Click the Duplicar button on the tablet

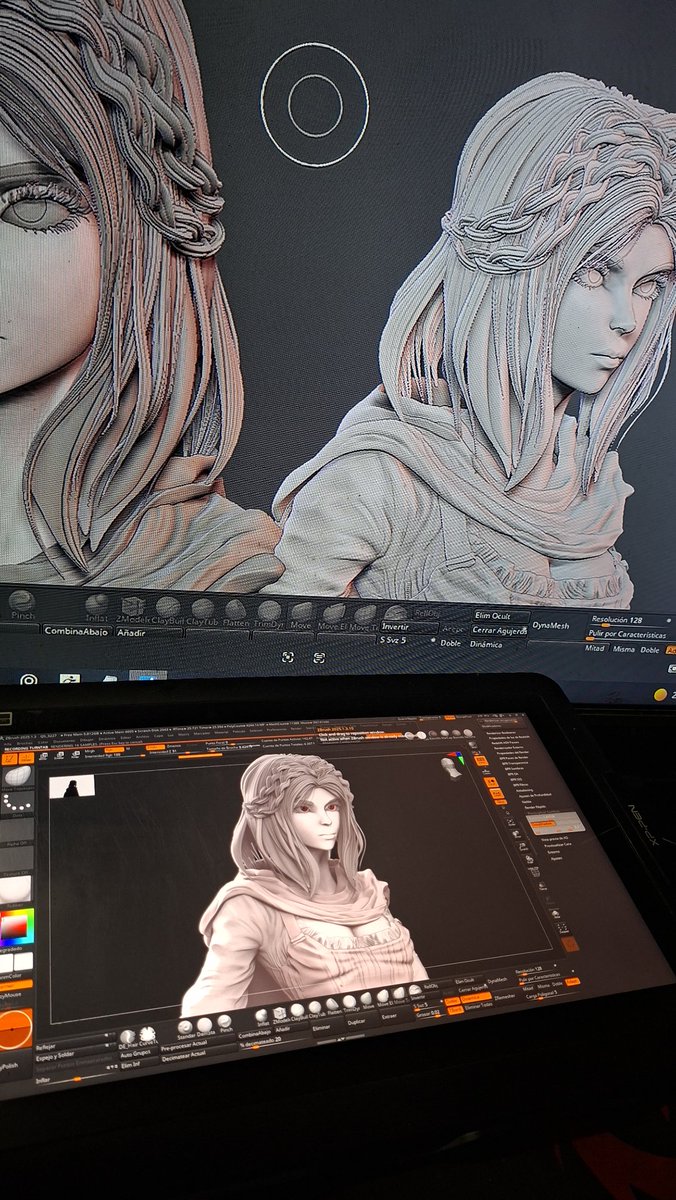359,1022
